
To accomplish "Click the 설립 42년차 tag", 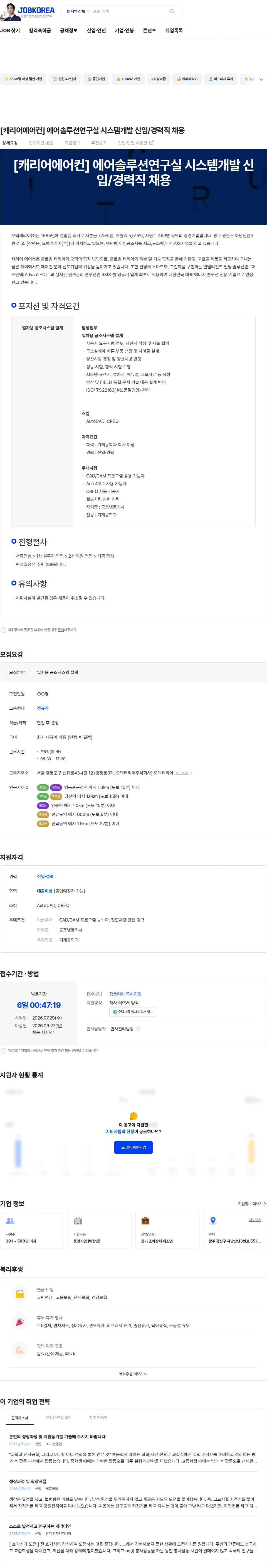I will click(x=64, y=79).
